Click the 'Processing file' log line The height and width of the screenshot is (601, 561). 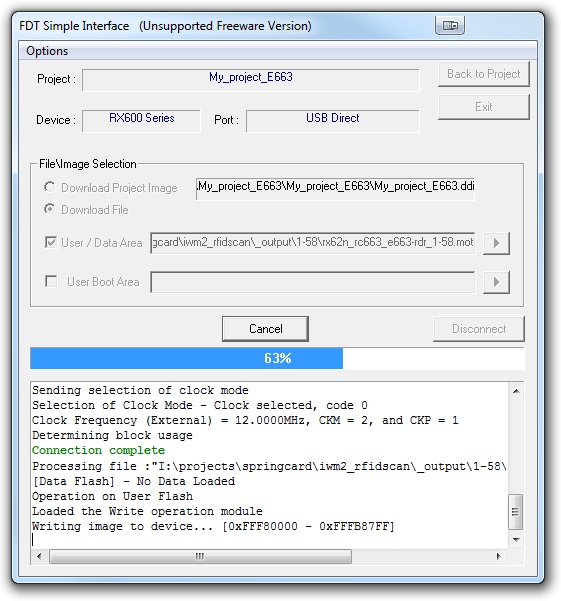coord(269,466)
